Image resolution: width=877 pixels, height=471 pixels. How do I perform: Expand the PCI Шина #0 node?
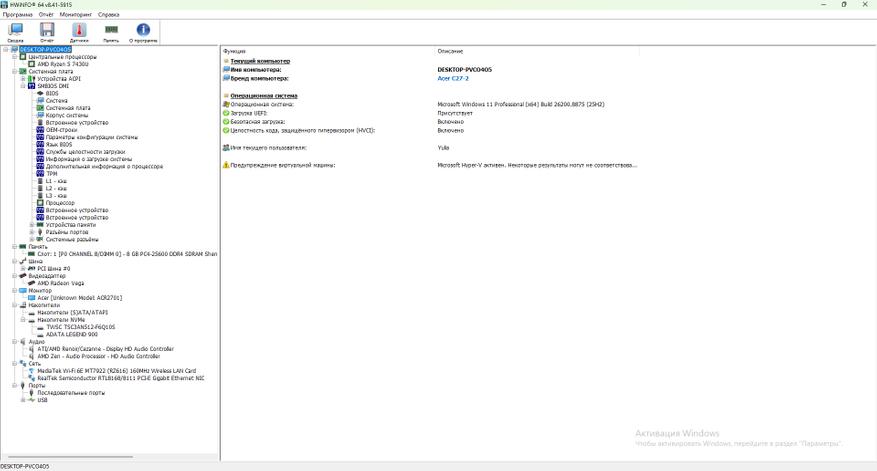click(23, 269)
